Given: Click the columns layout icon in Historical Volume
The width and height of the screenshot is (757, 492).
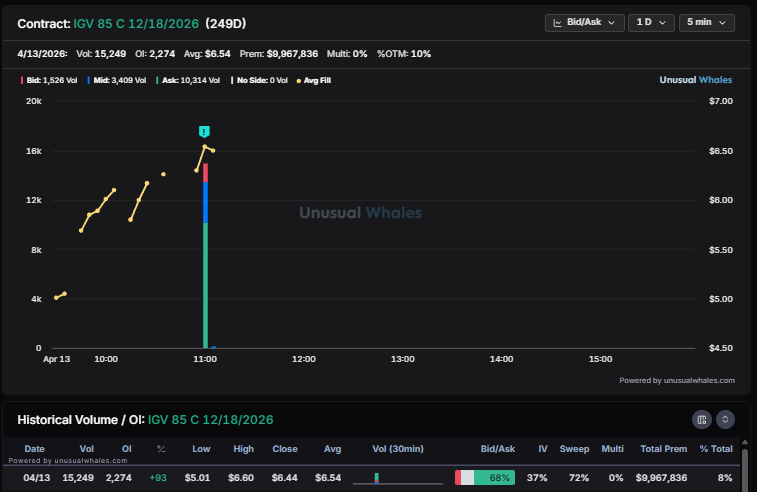Looking at the screenshot, I should tap(701, 419).
